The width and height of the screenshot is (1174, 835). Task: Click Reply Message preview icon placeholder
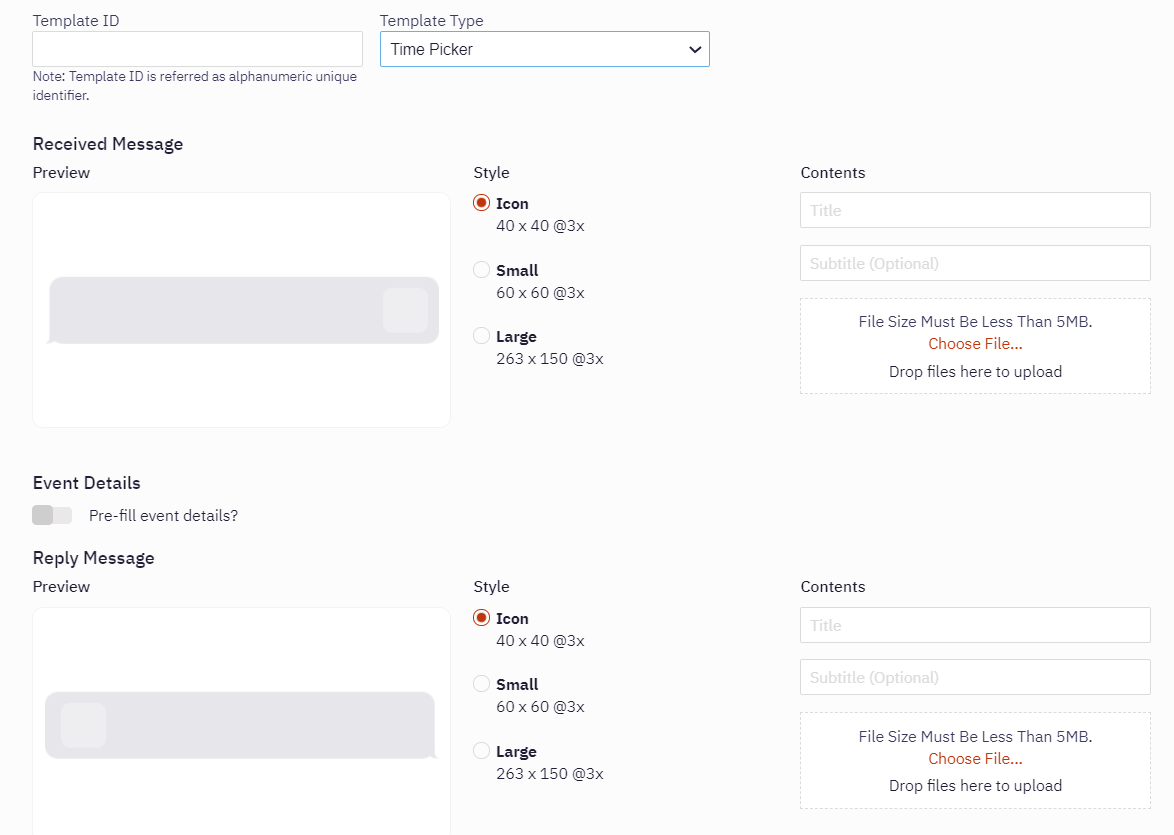pyautogui.click(x=83, y=725)
